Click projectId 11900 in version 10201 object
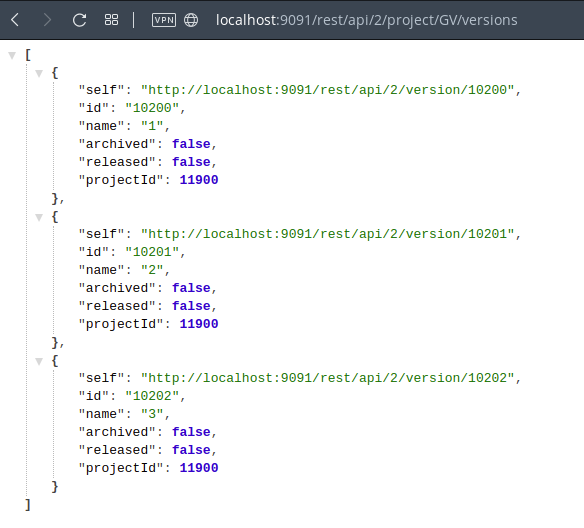Viewport: 584px width, 528px height. (199, 324)
